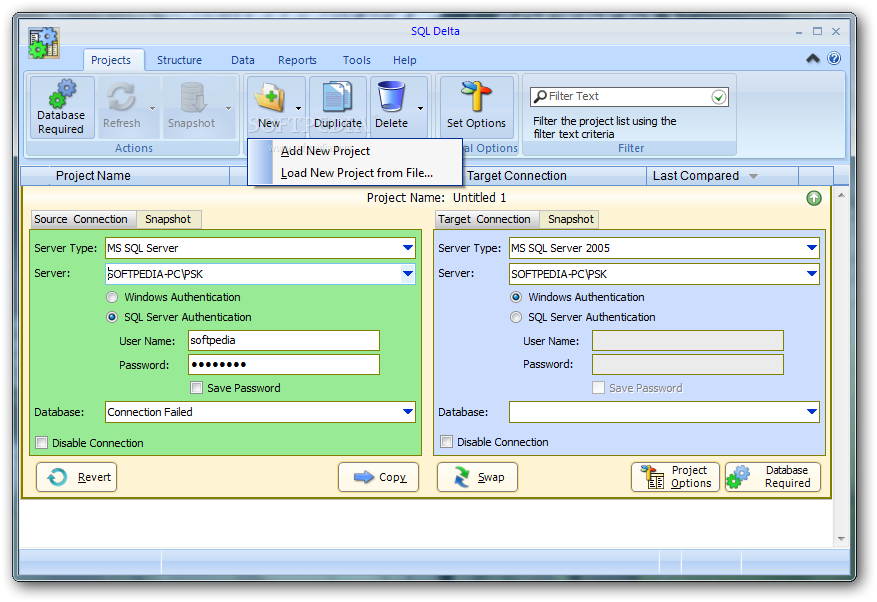
Task: Click the Refresh ribbon icon
Action: pos(121,97)
